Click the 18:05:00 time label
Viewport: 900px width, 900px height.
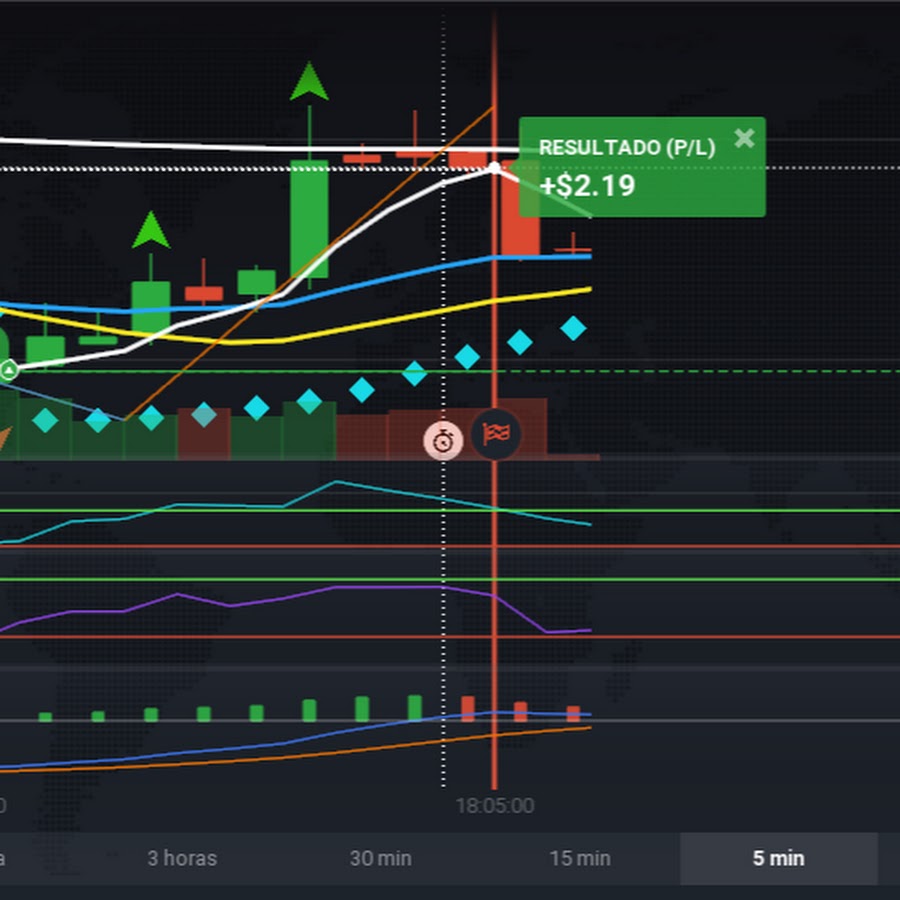tap(494, 805)
